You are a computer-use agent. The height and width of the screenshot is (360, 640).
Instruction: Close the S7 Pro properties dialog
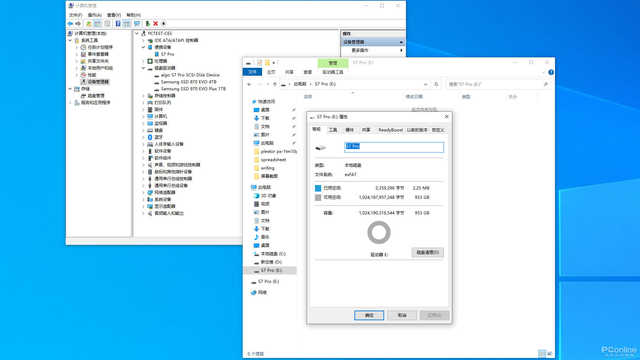point(447,117)
